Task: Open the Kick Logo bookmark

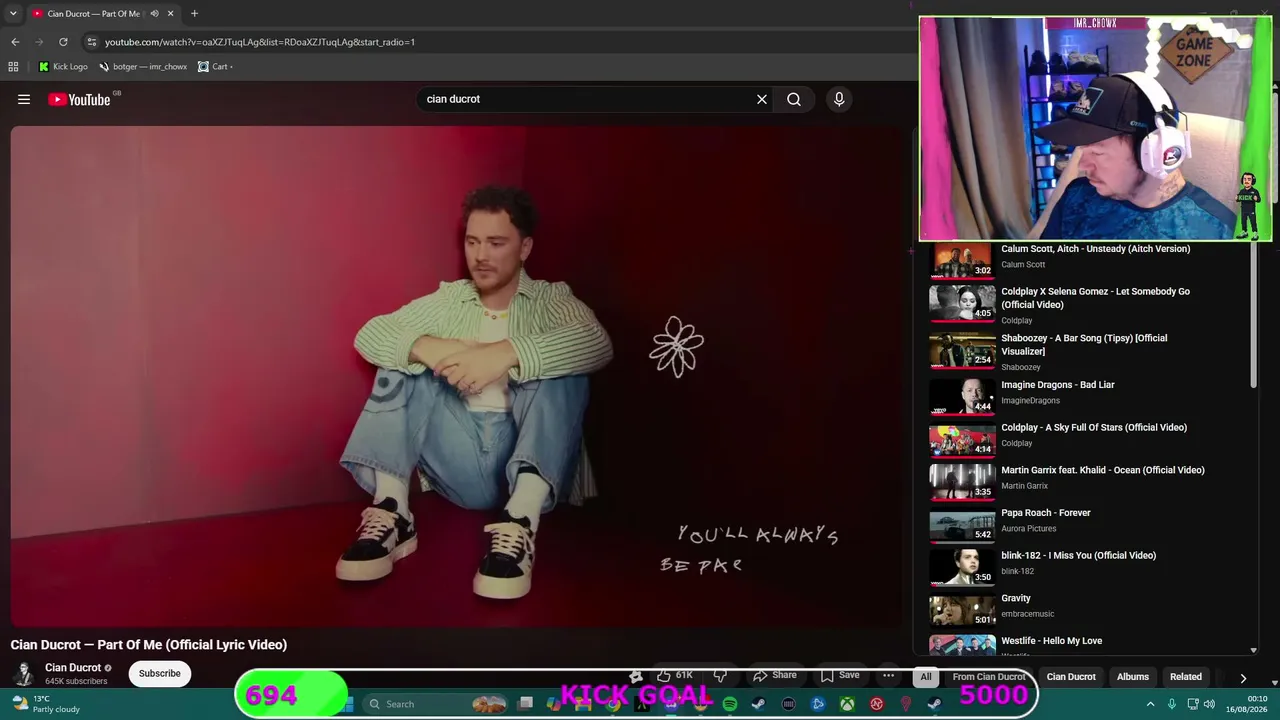Action: [63, 67]
